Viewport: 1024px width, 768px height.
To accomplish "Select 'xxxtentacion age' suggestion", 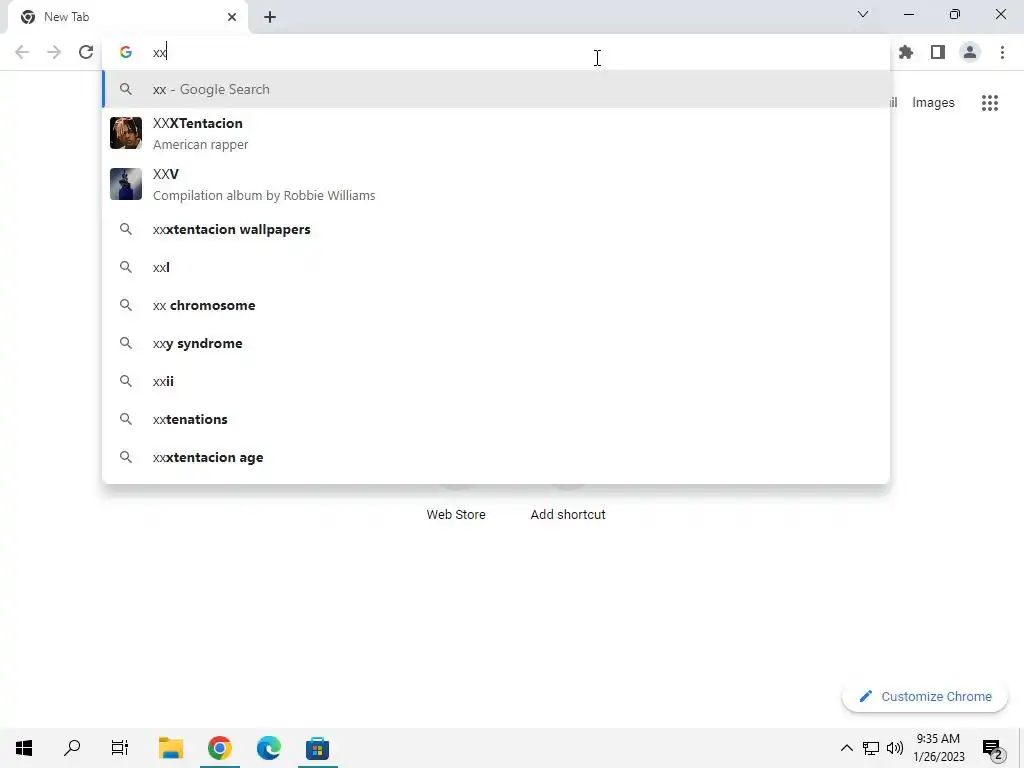I will click(496, 457).
